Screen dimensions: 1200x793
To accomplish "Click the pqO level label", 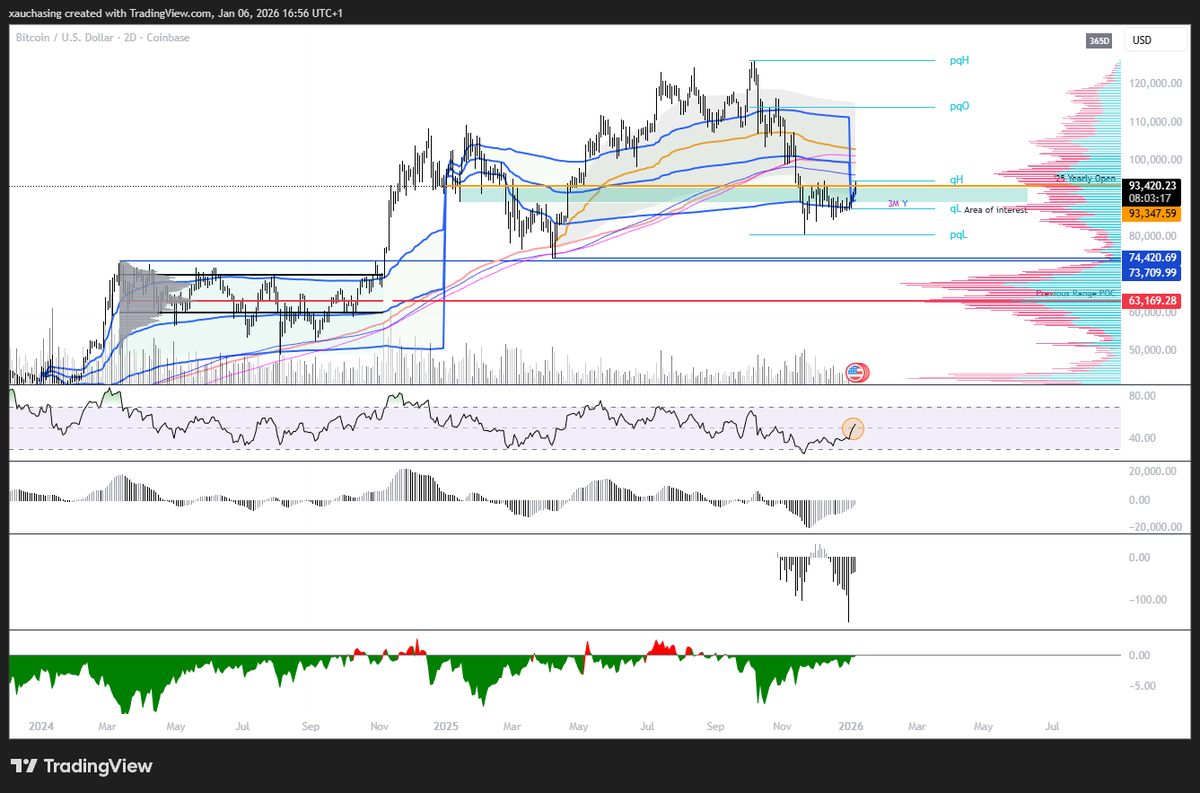I will [959, 106].
